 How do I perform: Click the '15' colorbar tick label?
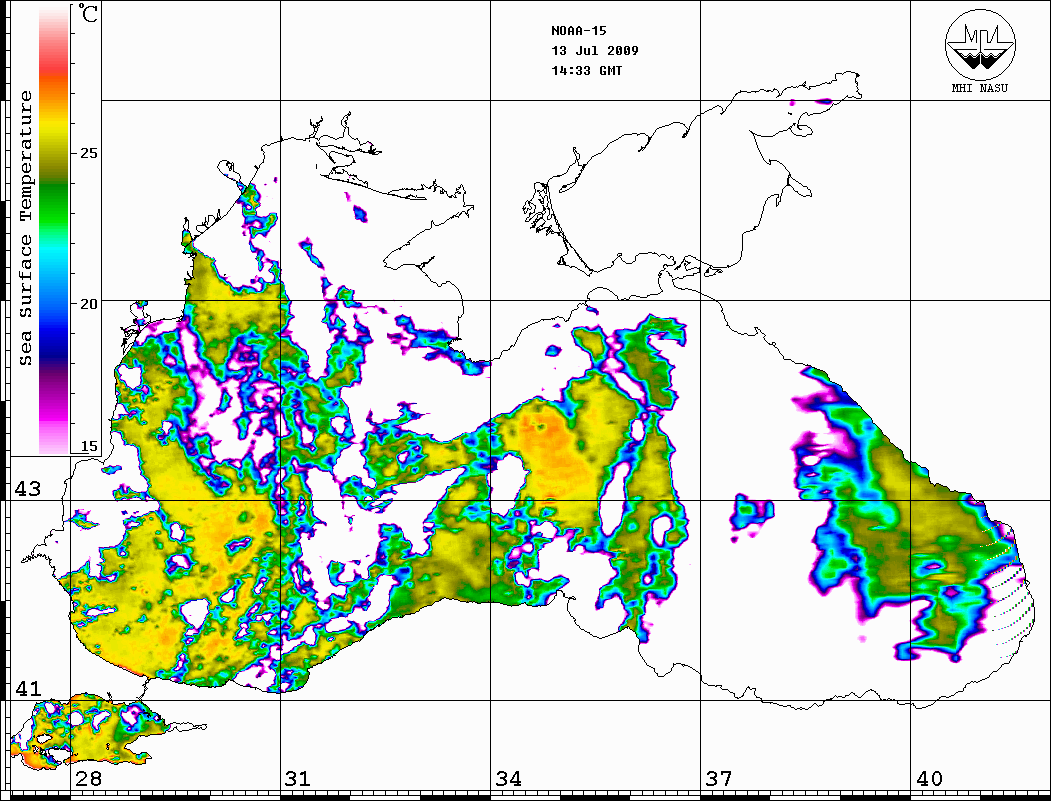(x=88, y=446)
